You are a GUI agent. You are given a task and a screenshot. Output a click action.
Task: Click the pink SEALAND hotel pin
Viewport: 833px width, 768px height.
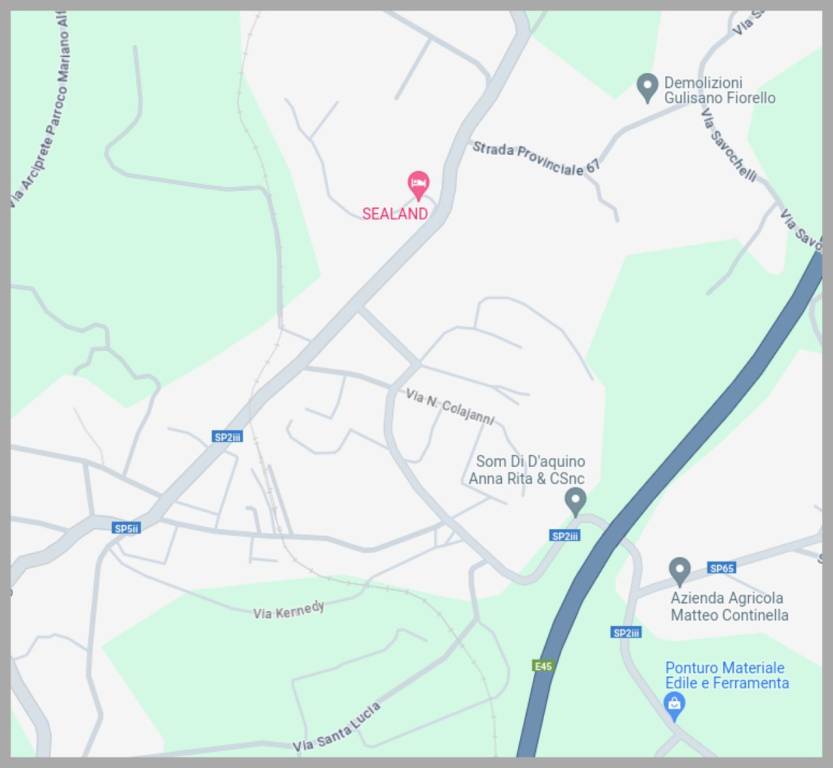(419, 185)
